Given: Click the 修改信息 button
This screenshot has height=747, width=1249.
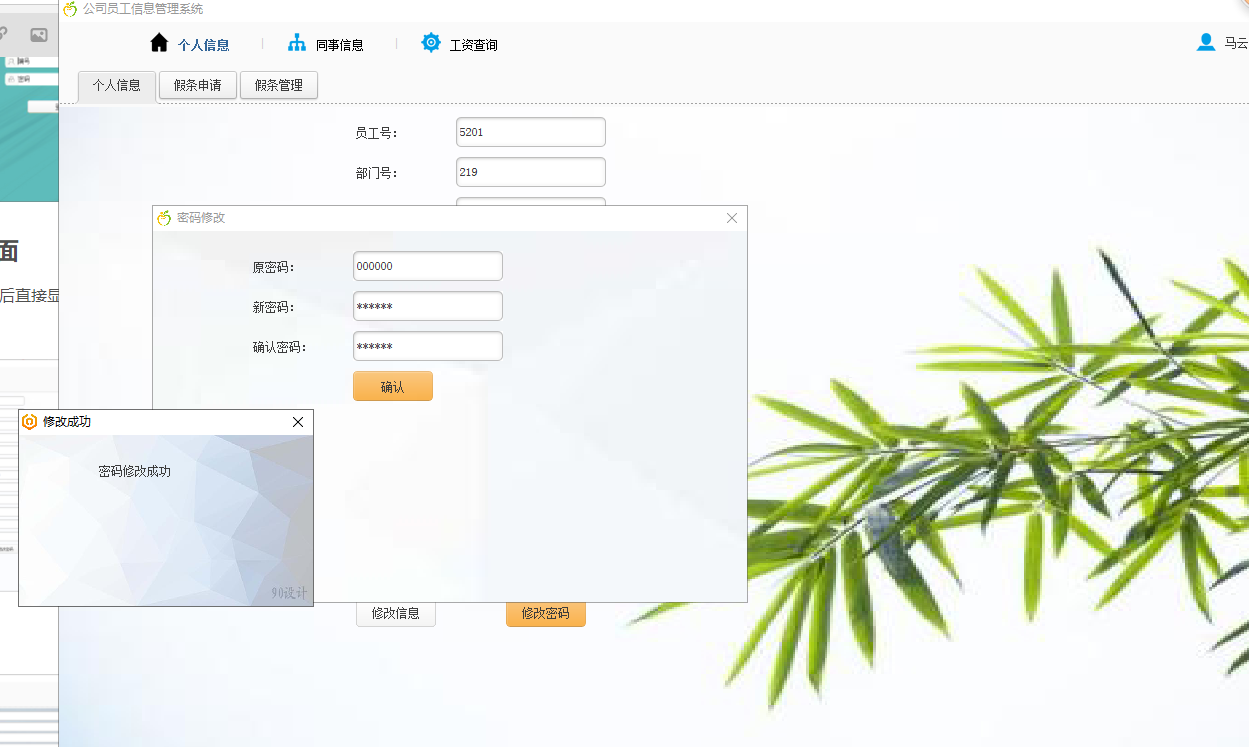Looking at the screenshot, I should click(396, 613).
